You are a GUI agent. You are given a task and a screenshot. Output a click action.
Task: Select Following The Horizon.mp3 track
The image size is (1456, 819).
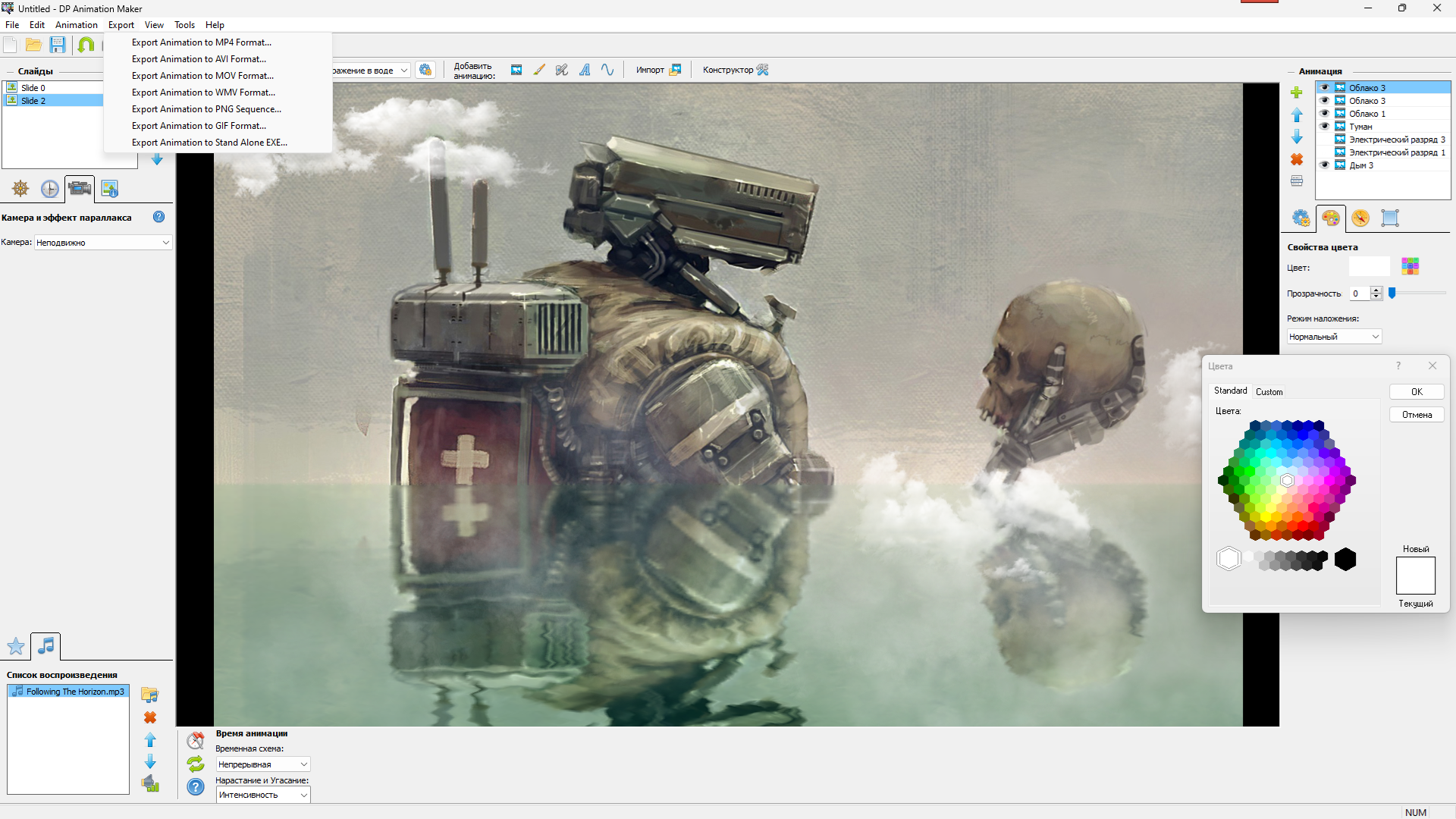pyautogui.click(x=69, y=692)
